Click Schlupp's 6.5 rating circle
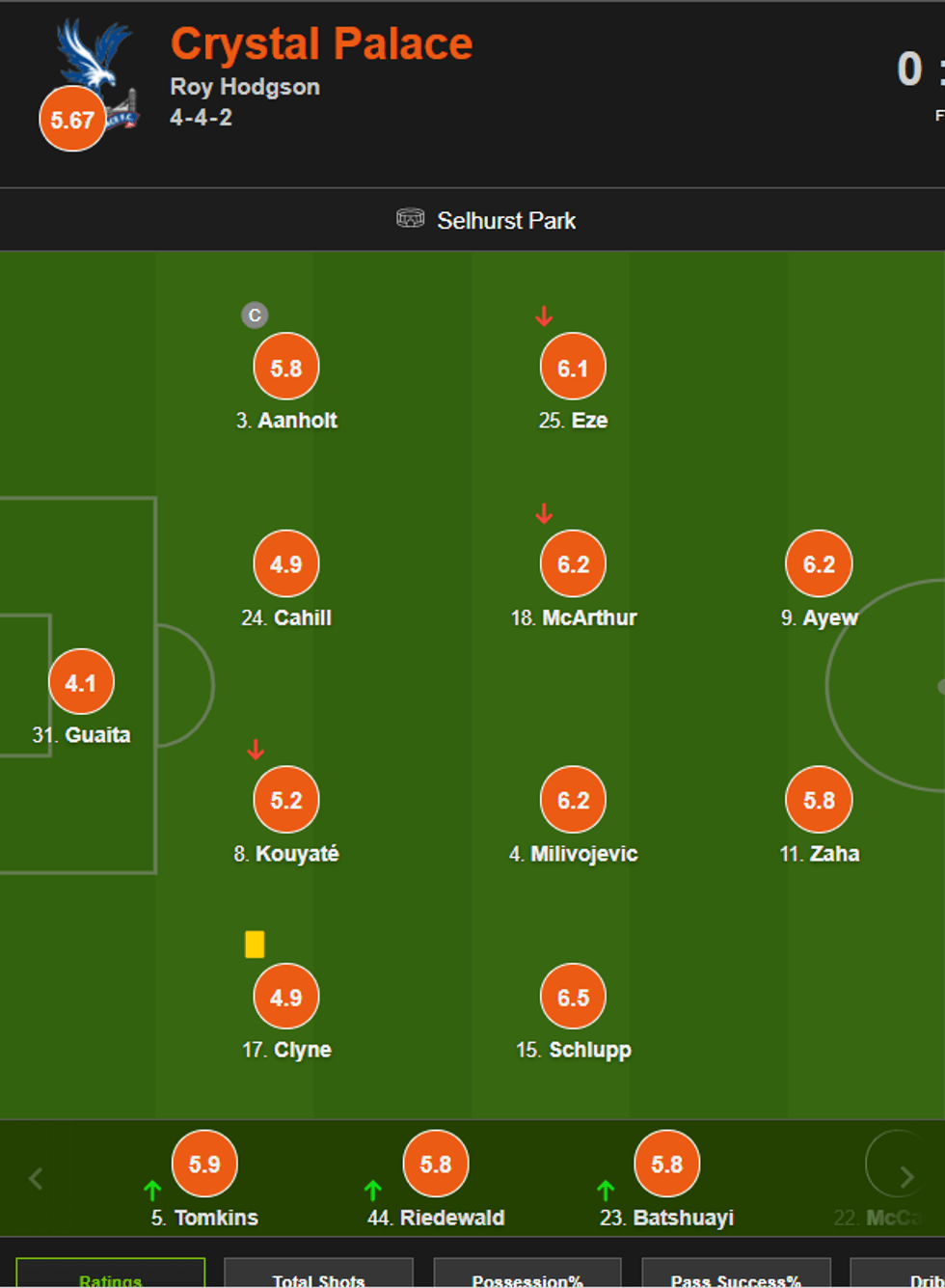945x1288 pixels. point(573,997)
